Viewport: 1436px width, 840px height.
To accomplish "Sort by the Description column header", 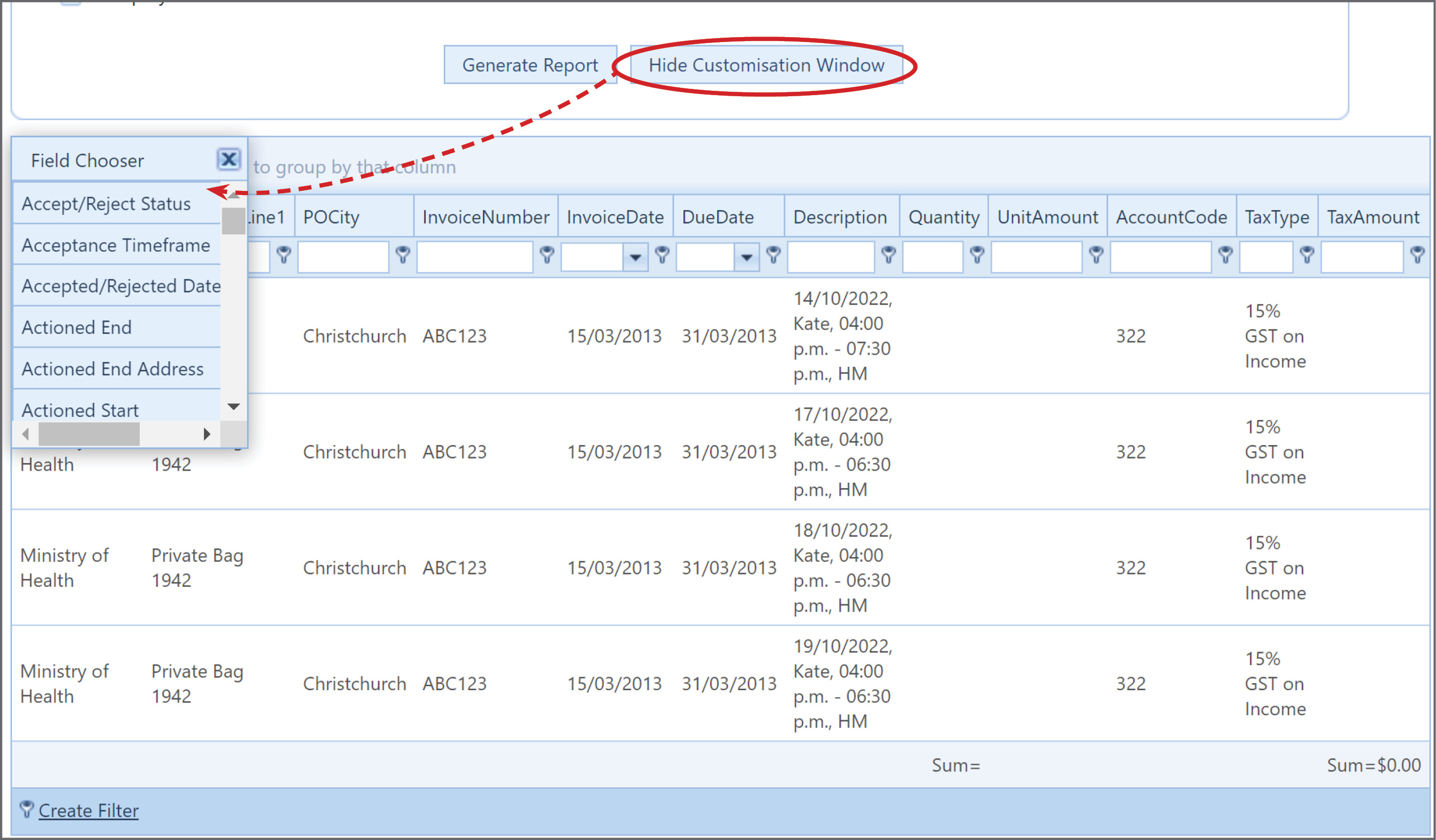I will click(x=842, y=217).
